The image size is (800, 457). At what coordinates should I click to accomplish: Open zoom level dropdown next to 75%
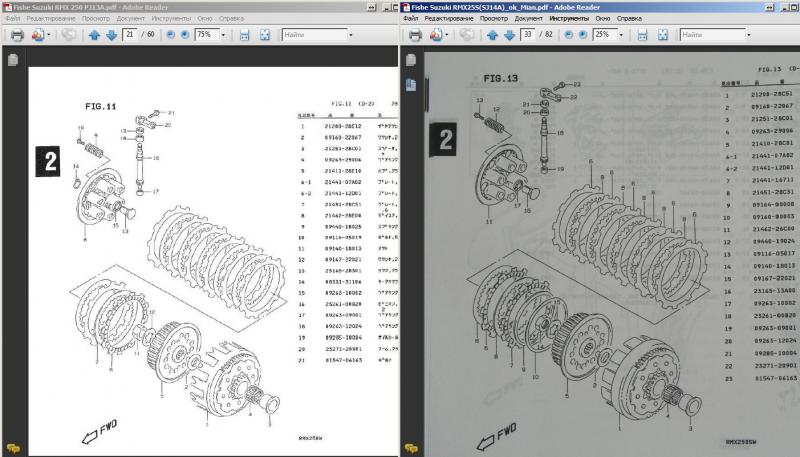223,35
